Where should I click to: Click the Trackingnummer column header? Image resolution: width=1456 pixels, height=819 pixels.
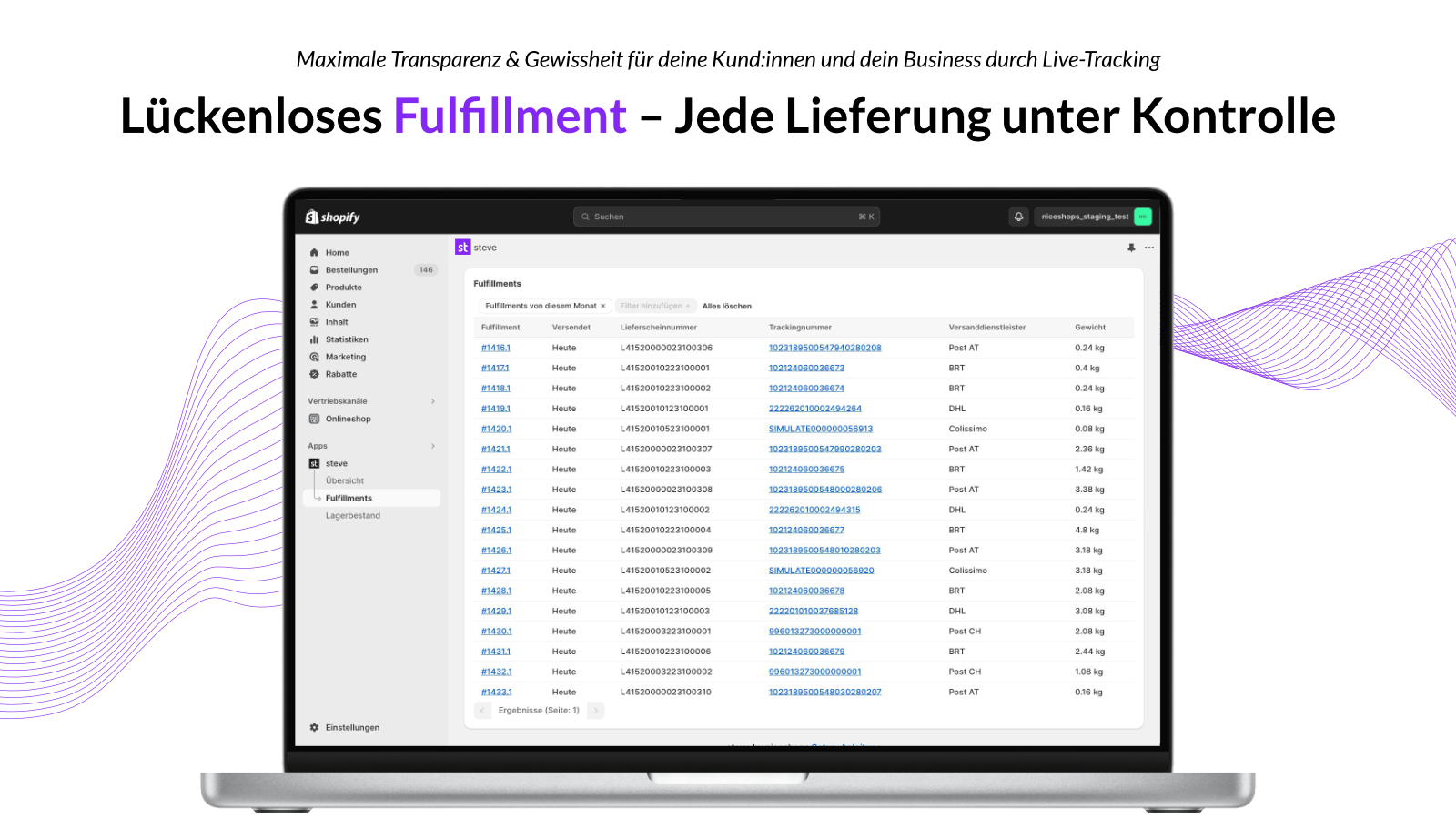(x=801, y=328)
